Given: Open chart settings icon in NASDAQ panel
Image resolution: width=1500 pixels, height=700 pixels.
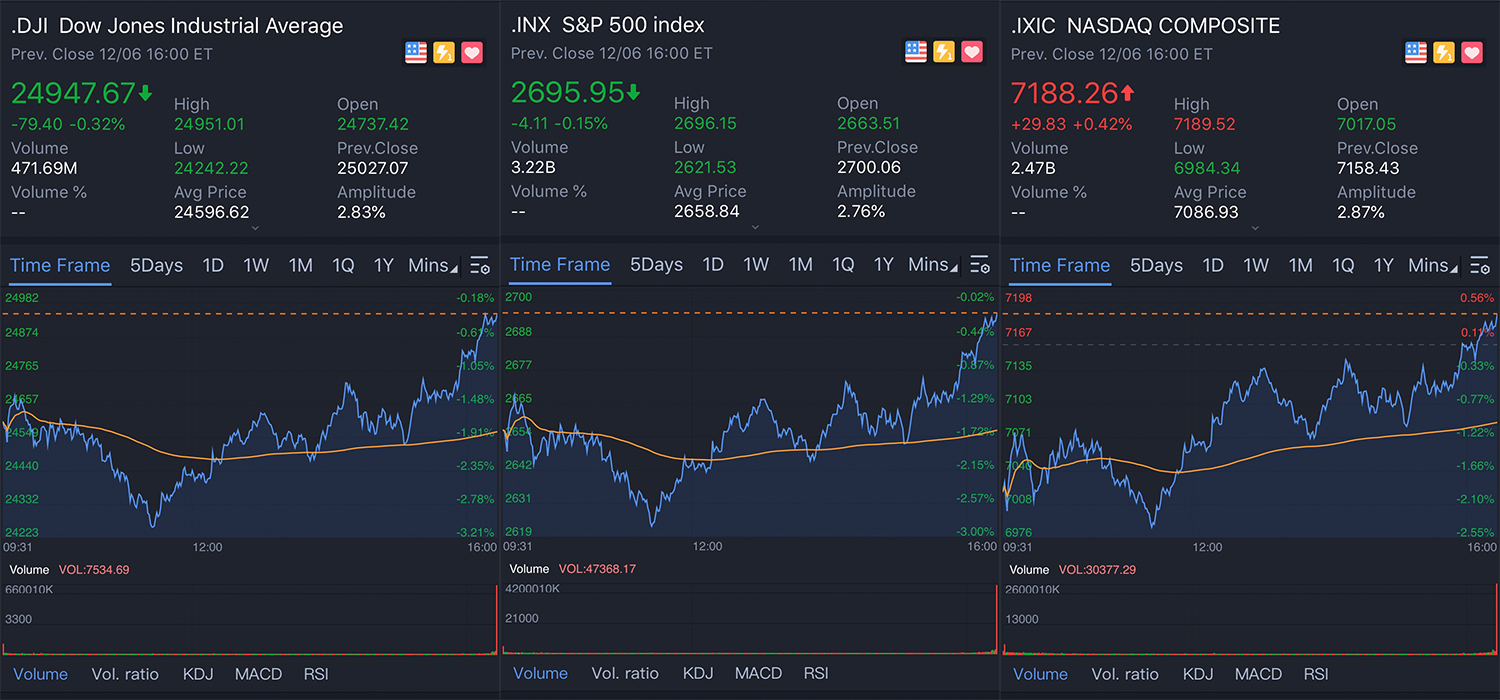Looking at the screenshot, I should point(1480,265).
